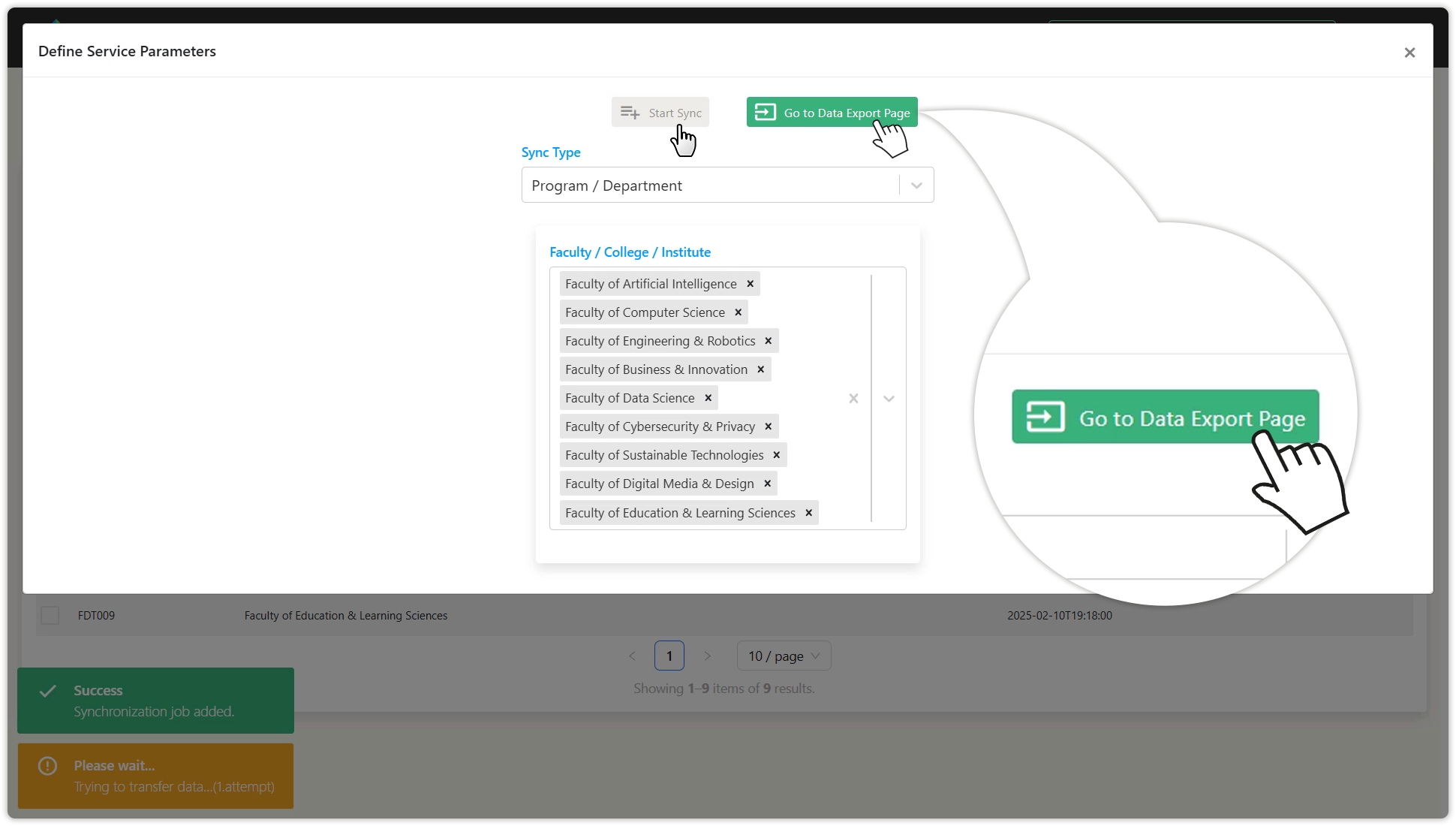This screenshot has height=826, width=1456.
Task: Click the Start Sync button
Action: point(660,113)
